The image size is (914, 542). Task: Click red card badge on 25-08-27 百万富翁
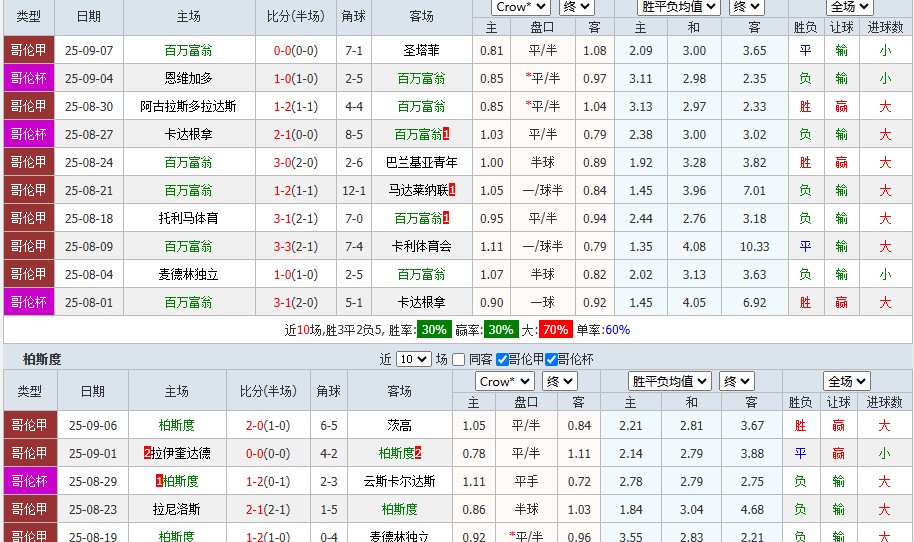(446, 134)
